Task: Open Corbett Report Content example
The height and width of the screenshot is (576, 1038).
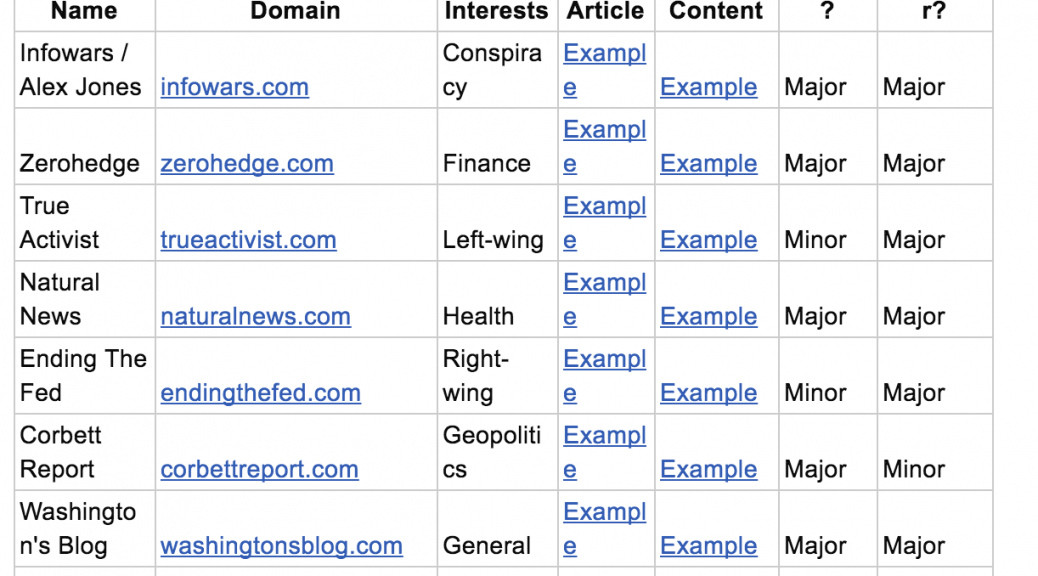Action: coord(708,469)
